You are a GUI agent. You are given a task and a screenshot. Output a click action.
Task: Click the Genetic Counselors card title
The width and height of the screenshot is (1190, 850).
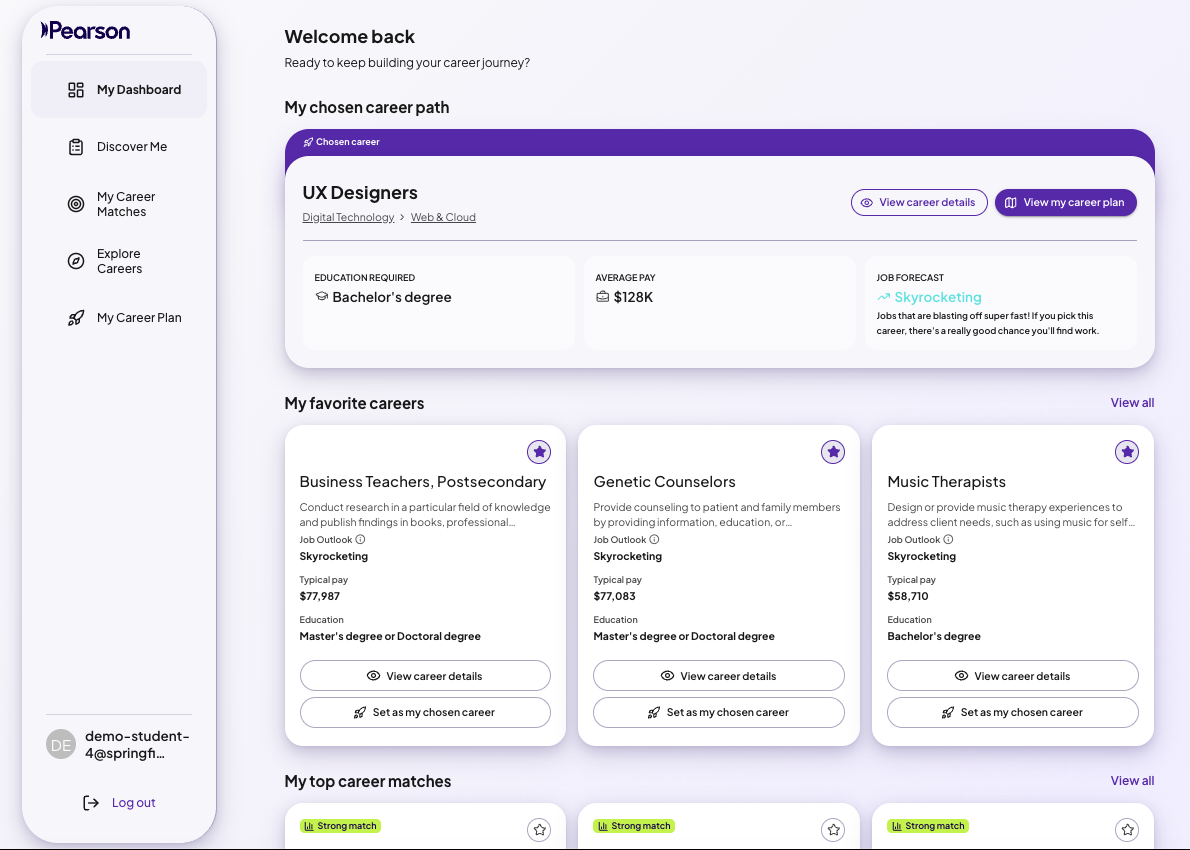coord(665,482)
